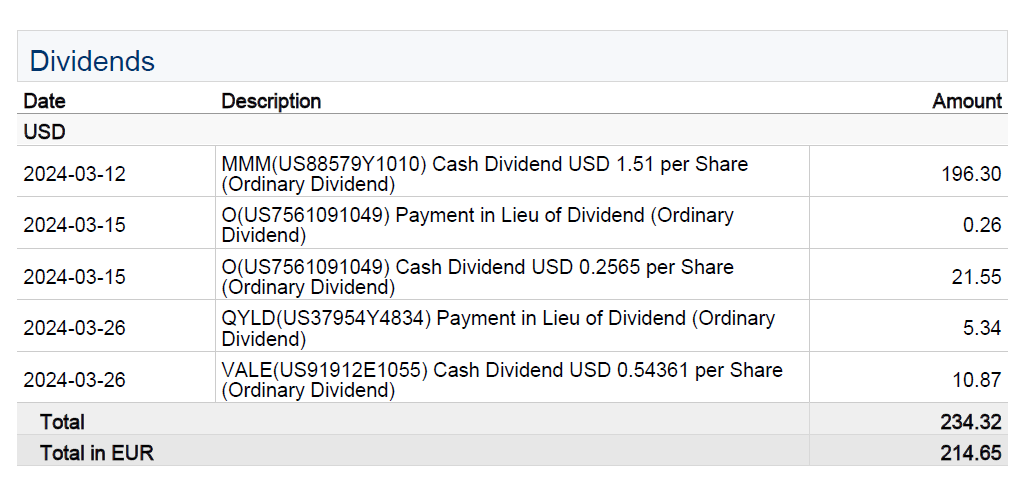Select the QYLD Payment in Lieu description

pyautogui.click(x=497, y=328)
